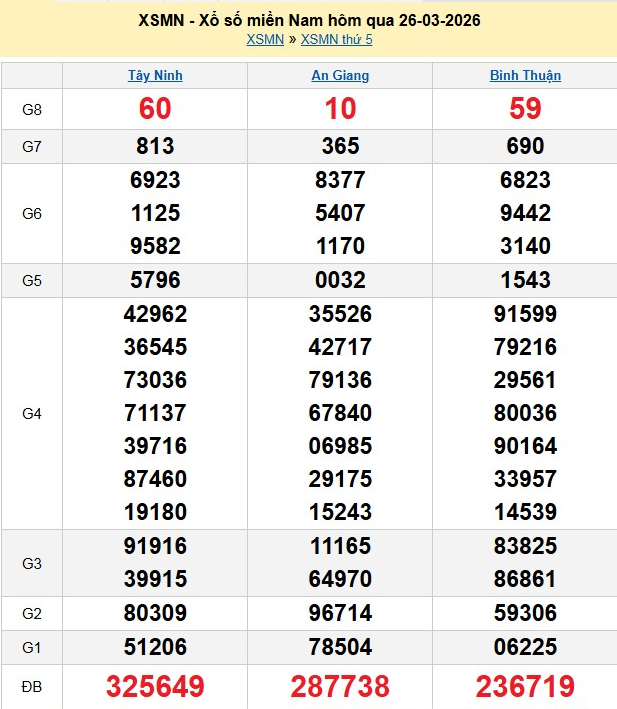Click the ĐB row label cell

click(32, 687)
